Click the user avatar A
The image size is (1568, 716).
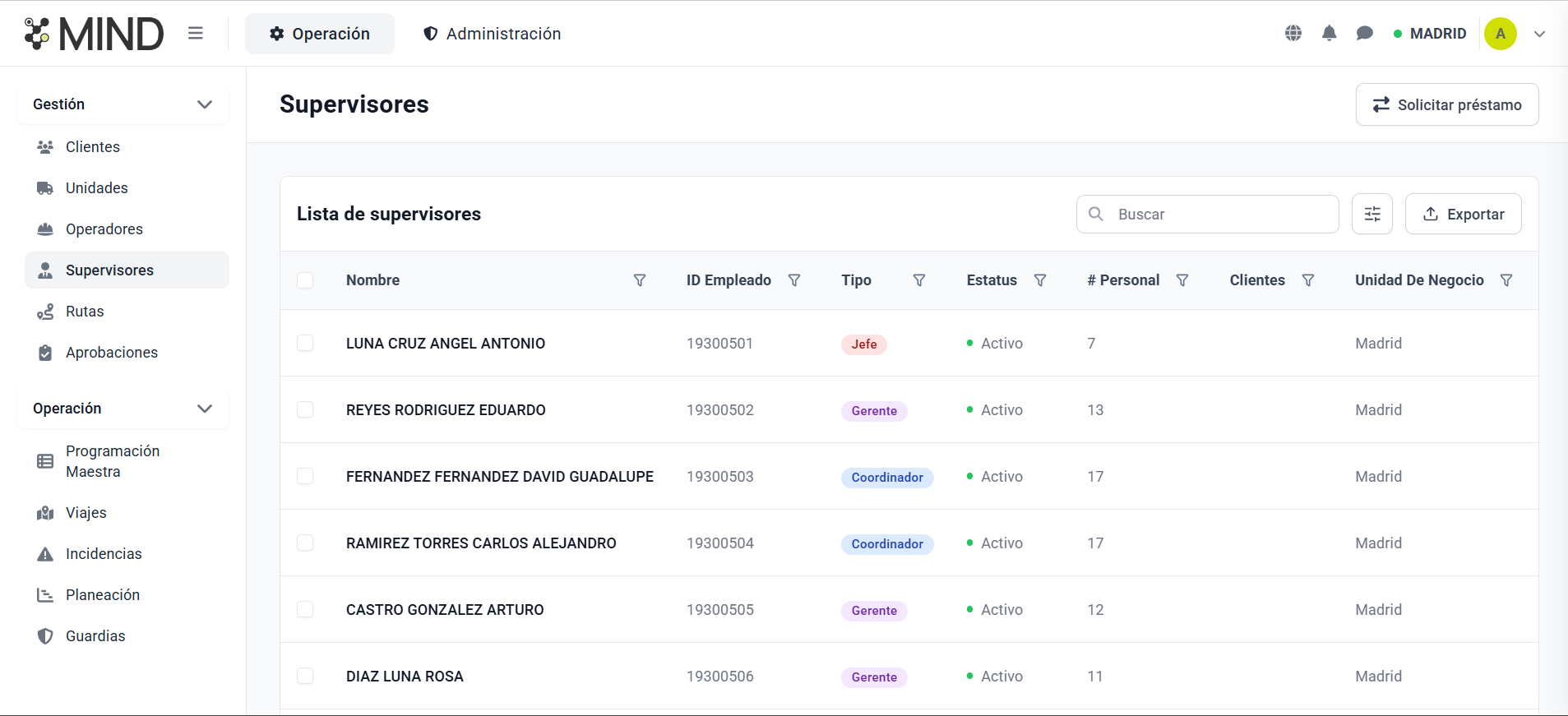click(1501, 34)
